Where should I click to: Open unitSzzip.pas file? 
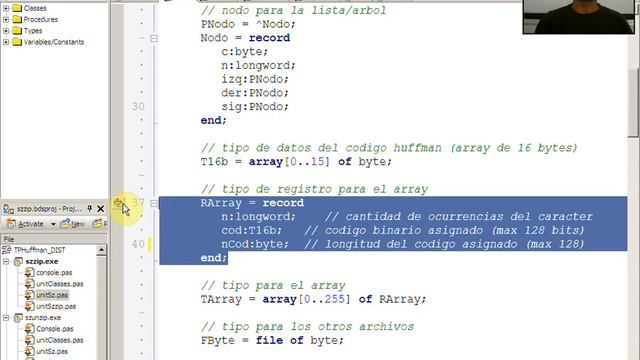[x=56, y=307]
